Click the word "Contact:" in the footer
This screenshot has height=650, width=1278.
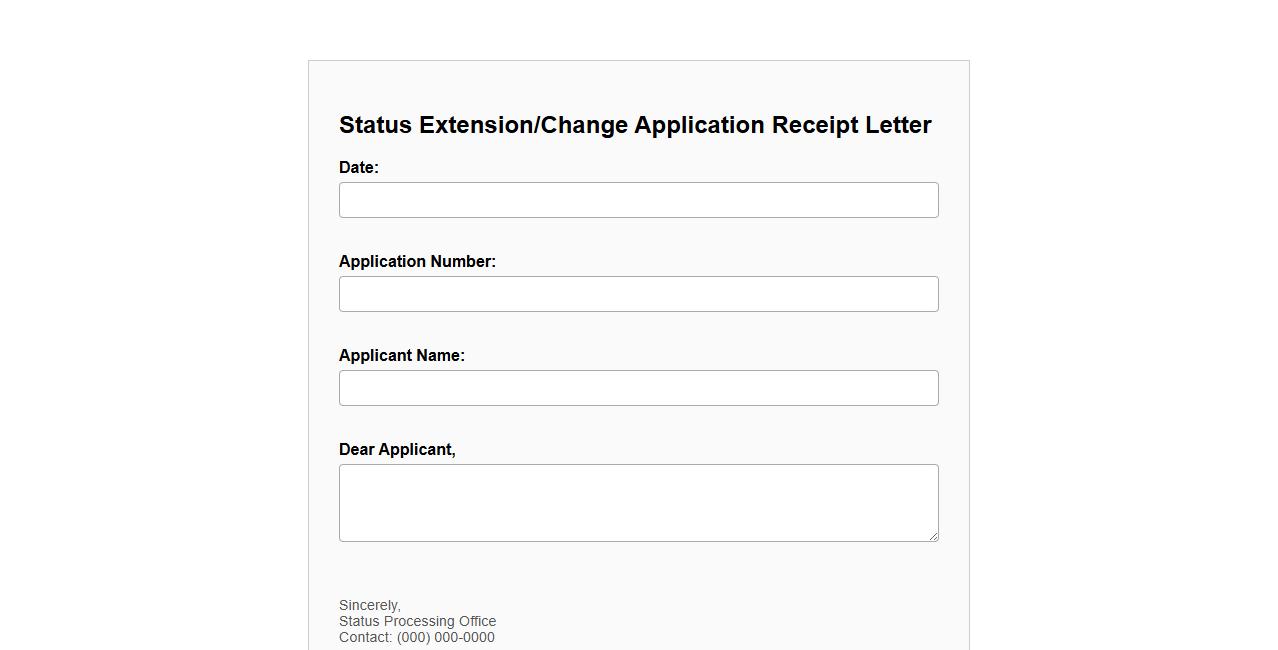coord(366,638)
